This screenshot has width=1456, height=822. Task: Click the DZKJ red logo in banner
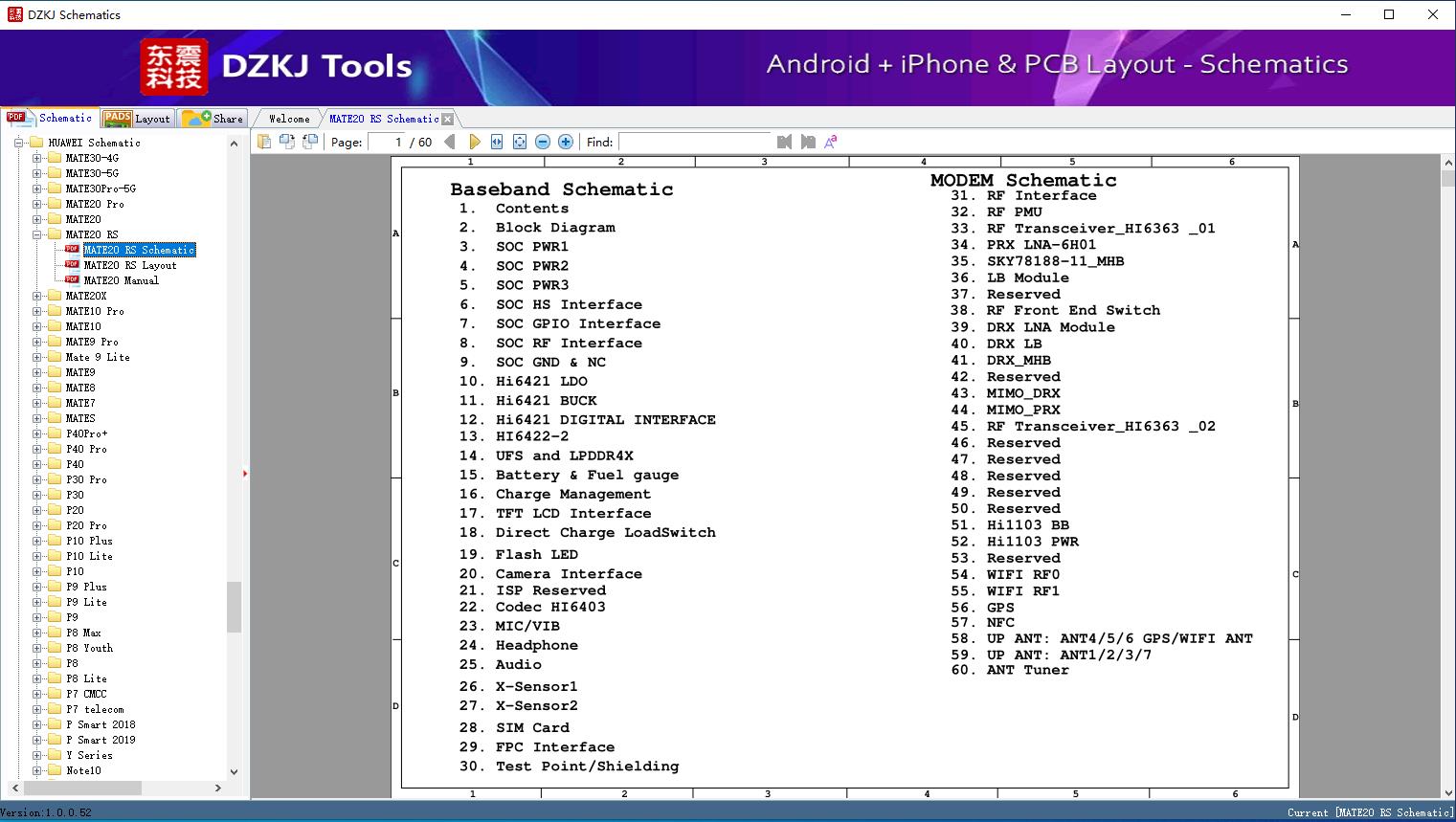coord(174,67)
